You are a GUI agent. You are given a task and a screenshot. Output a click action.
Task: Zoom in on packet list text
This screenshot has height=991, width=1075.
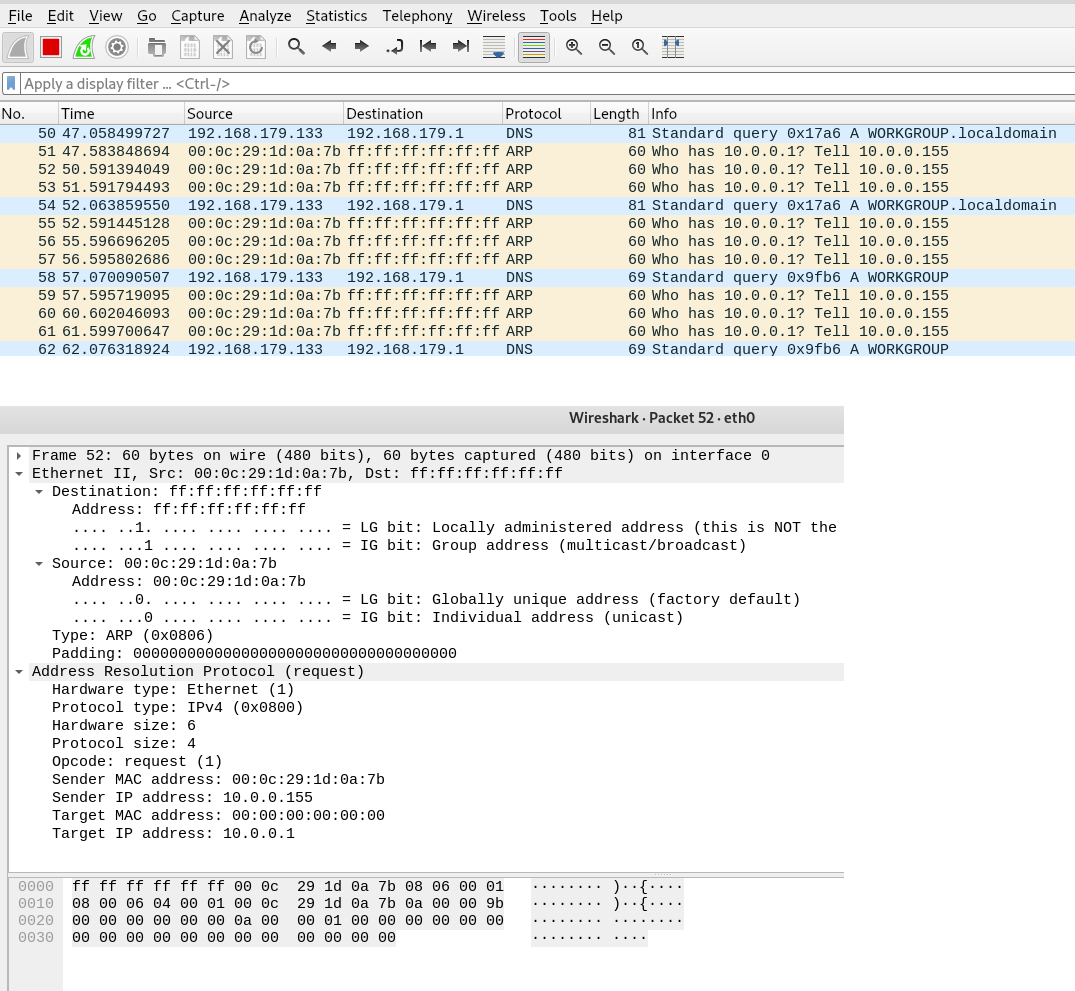coord(574,47)
